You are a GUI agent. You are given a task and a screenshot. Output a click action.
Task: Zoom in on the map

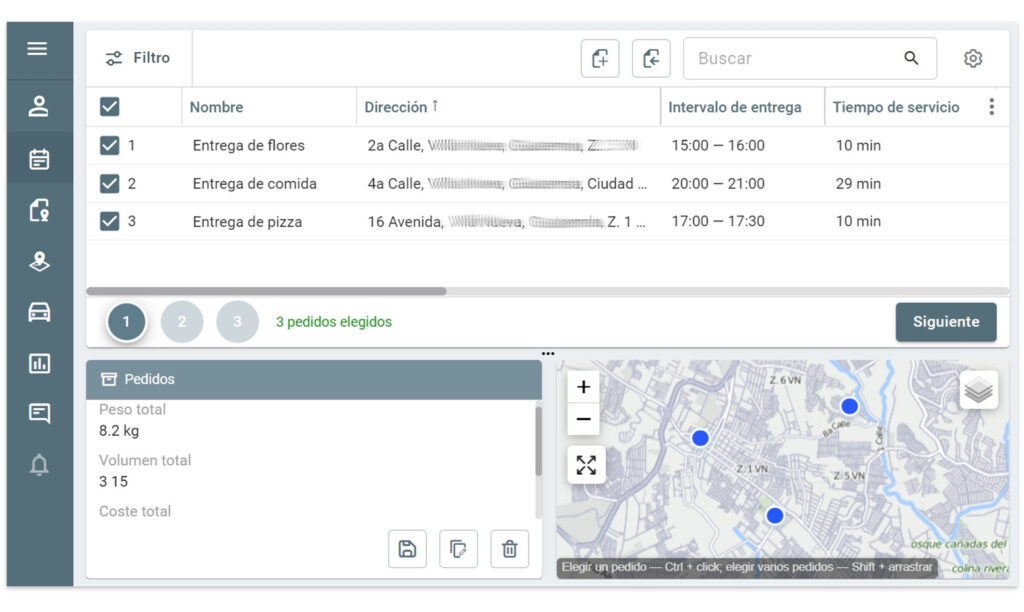pyautogui.click(x=584, y=388)
